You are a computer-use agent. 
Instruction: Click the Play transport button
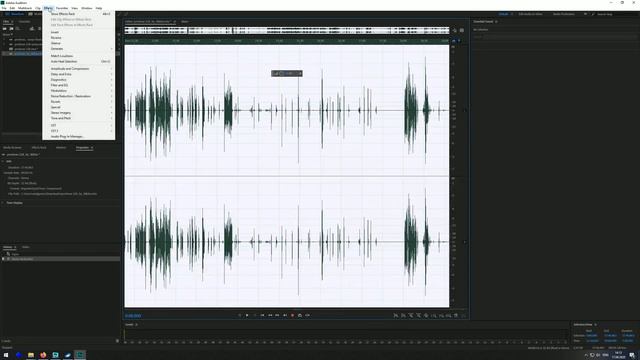[247, 315]
